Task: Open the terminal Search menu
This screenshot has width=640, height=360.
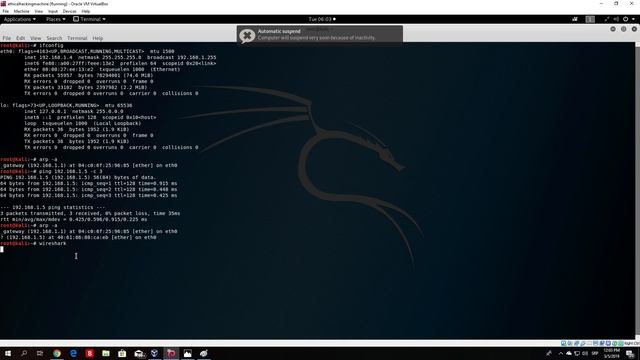Action: [54, 38]
